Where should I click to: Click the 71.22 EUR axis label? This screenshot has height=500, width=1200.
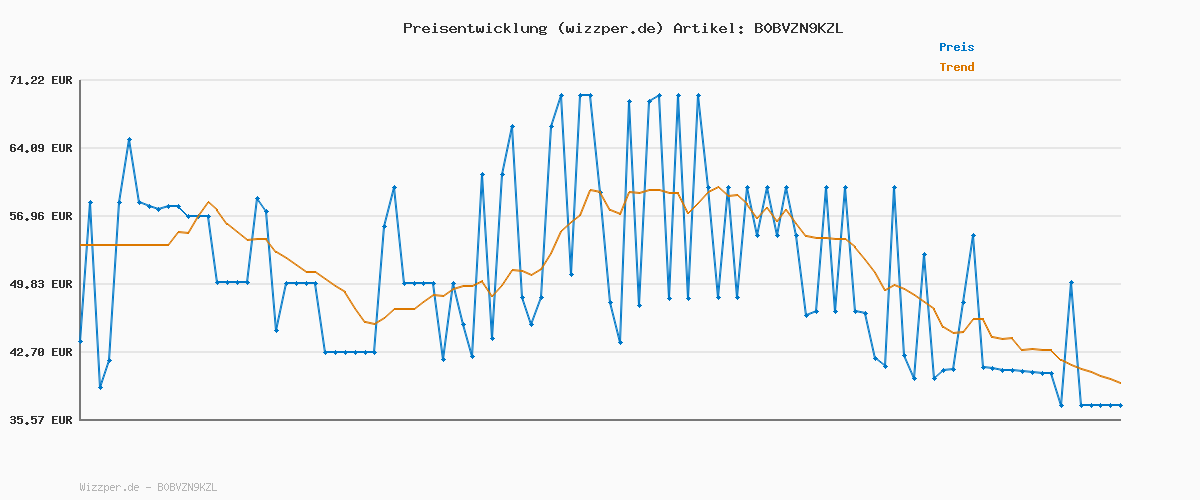(x=41, y=80)
